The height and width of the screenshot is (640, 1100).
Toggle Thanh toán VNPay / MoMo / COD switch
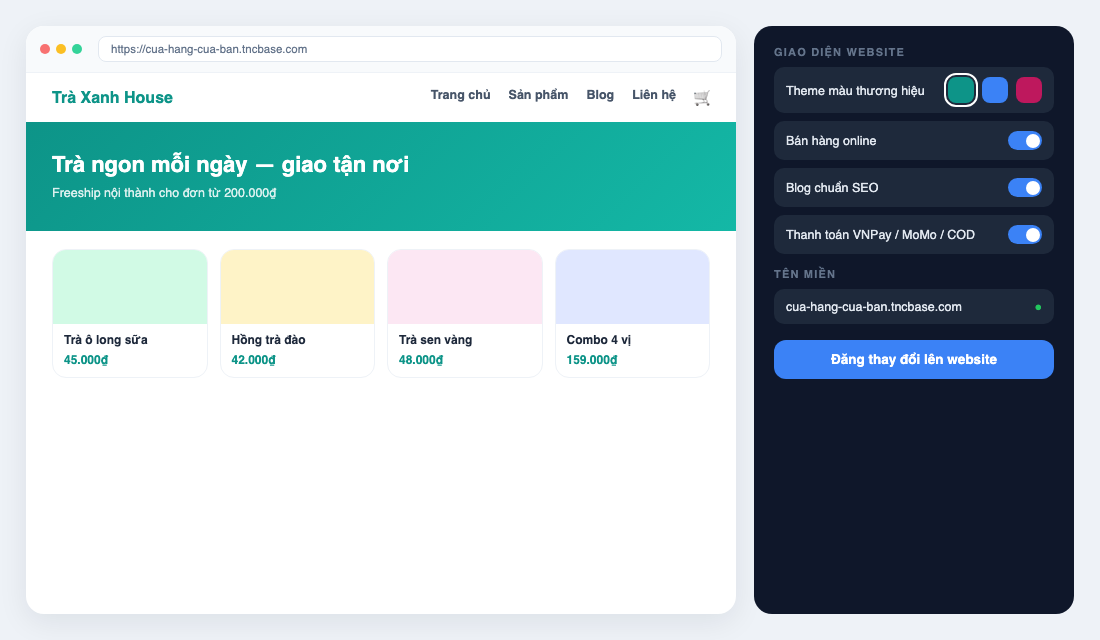tap(1025, 234)
